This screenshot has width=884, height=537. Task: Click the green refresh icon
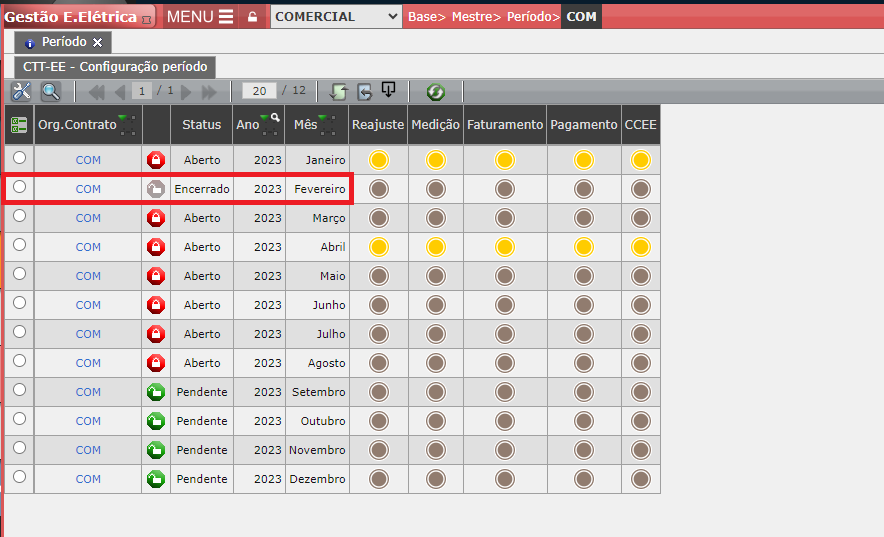(435, 92)
